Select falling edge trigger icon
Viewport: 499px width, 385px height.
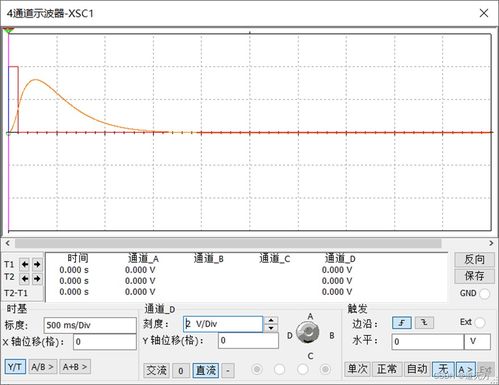click(424, 323)
